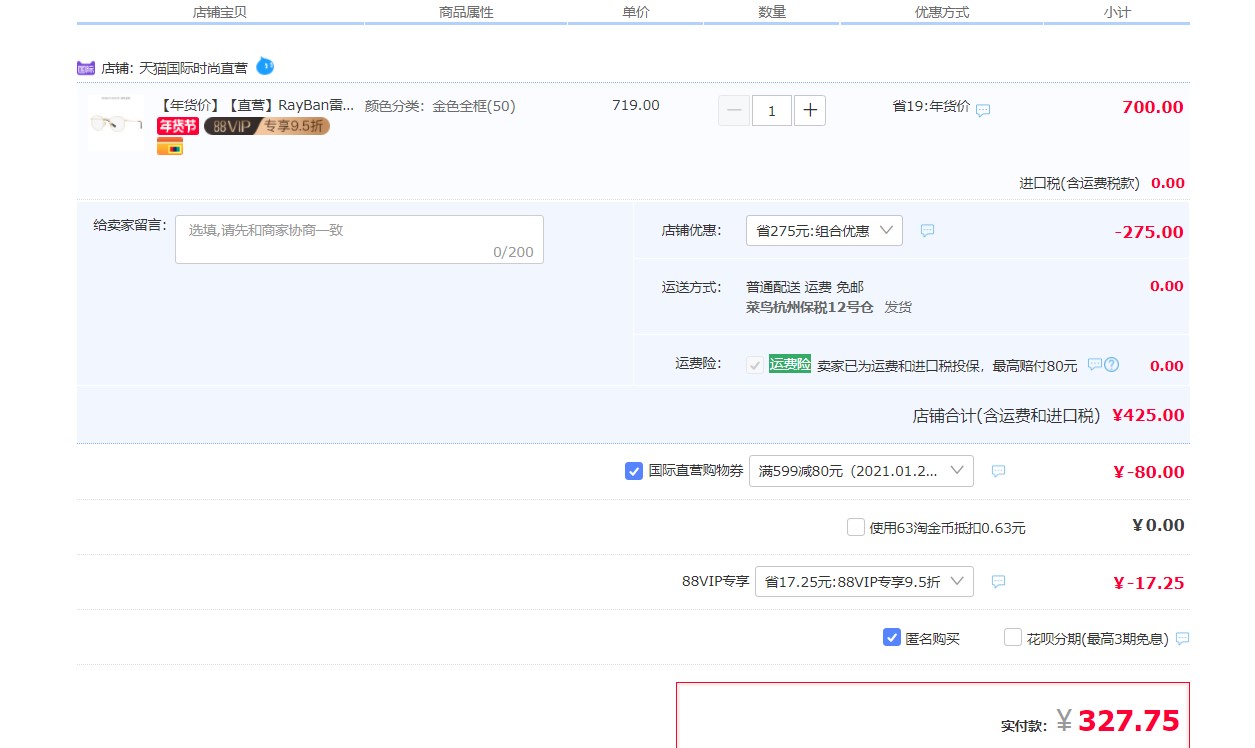
Task: Increase quantity with the plus button
Action: tap(810, 111)
